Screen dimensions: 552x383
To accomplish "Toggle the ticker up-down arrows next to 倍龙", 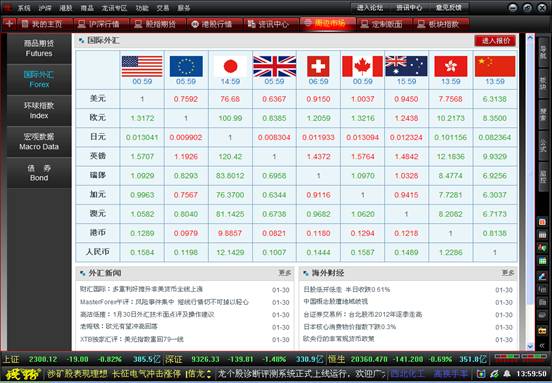I will pyautogui.click(x=209, y=373).
